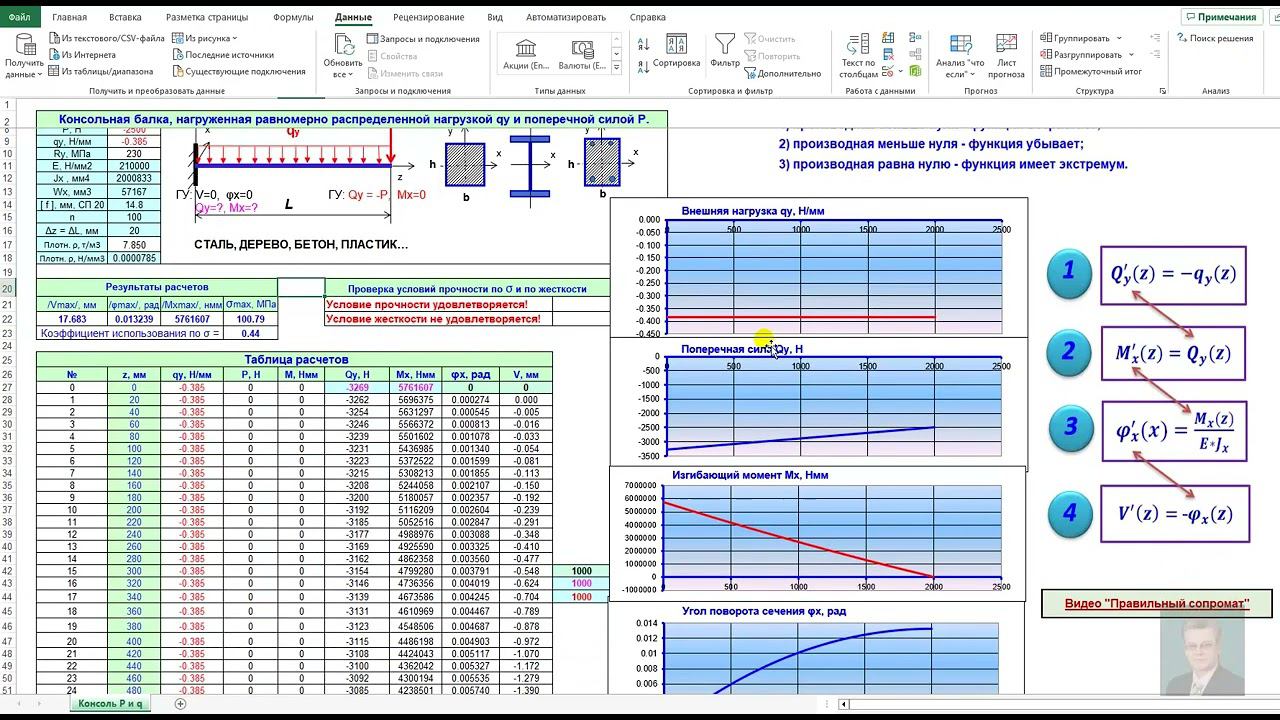1280x720 pixels.
Task: Open the Вставка ribbon tab
Action: (x=125, y=17)
